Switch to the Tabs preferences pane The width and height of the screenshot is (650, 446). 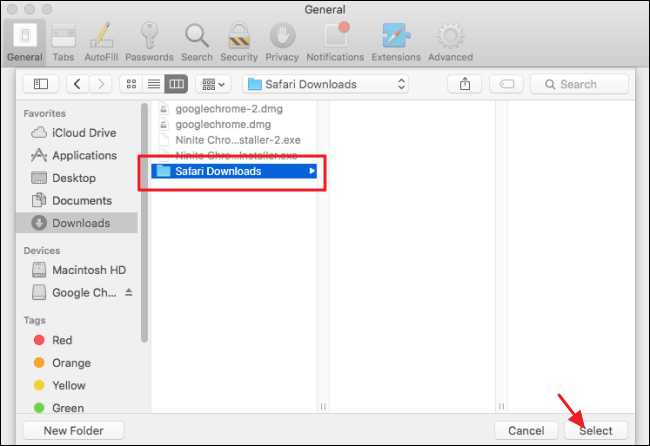click(63, 42)
